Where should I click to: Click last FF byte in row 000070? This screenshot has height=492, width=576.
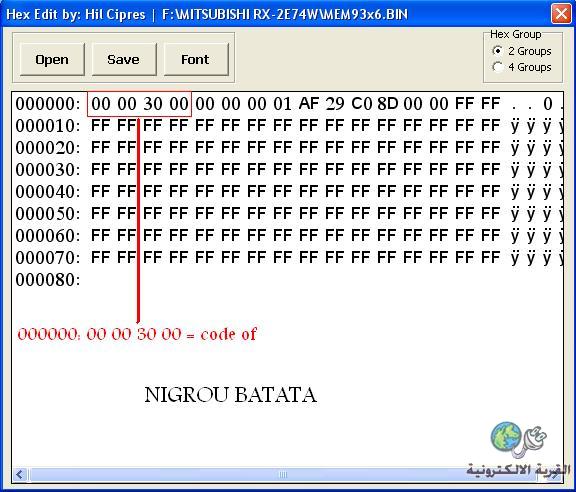[x=491, y=258]
